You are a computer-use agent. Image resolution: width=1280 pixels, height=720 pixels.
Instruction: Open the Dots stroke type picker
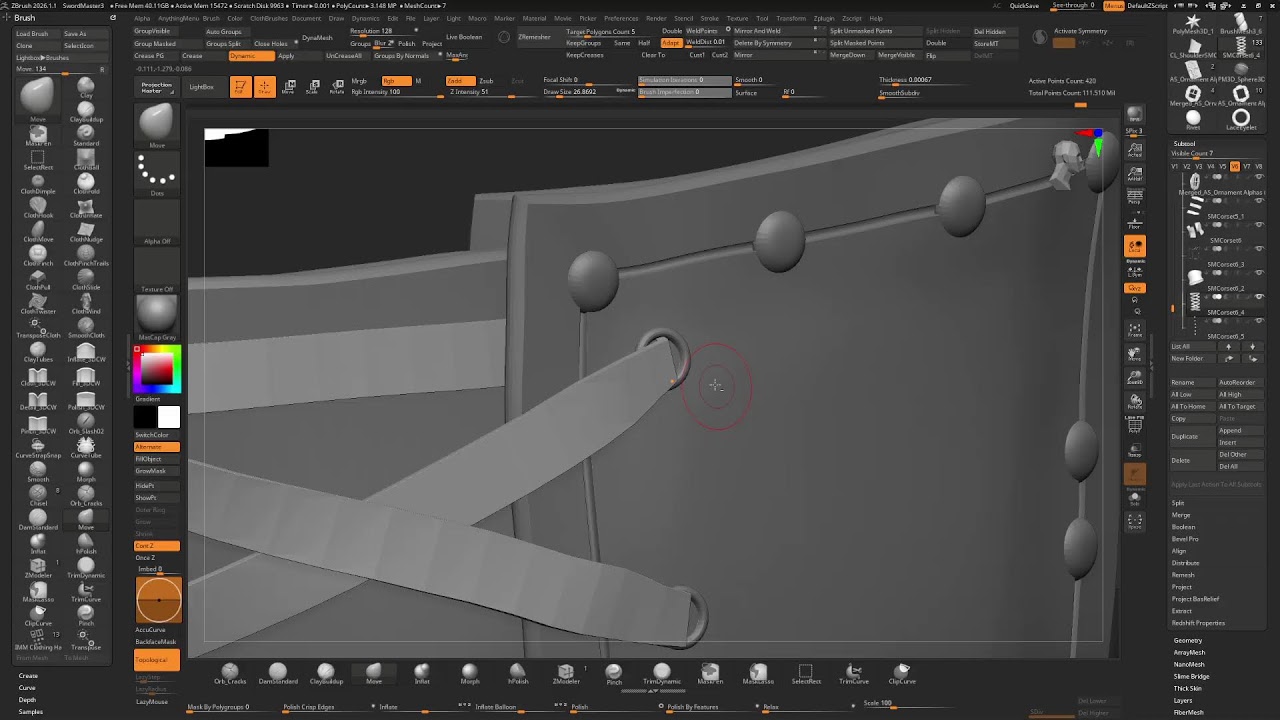pos(157,175)
